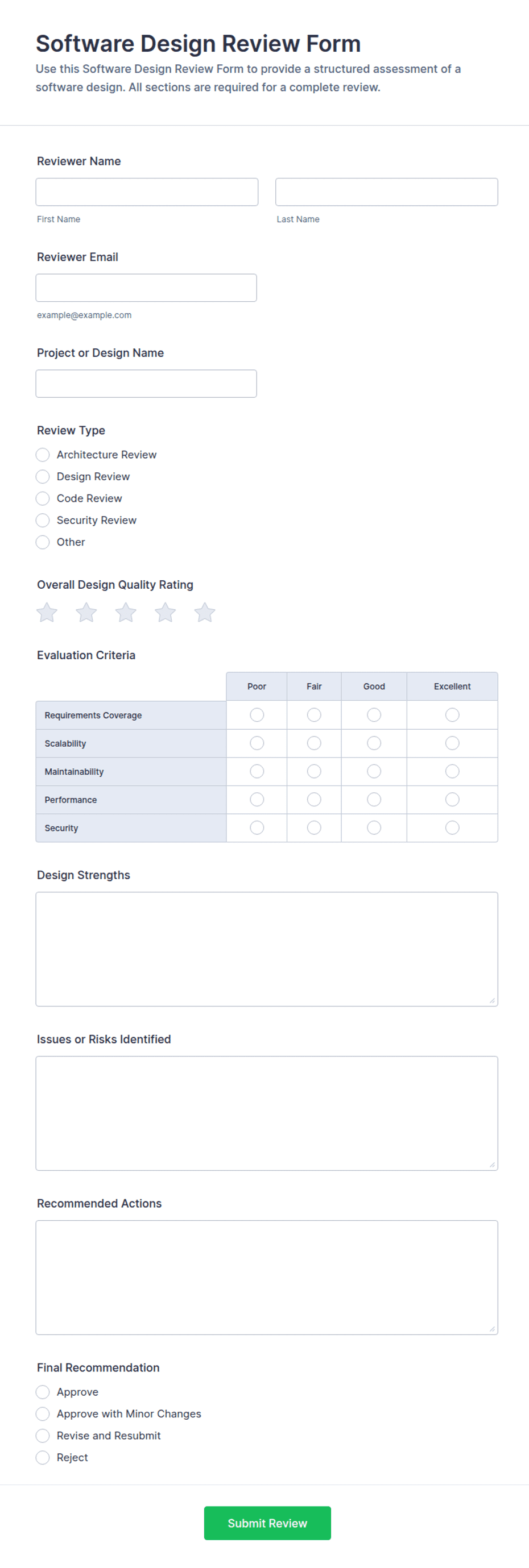
Task: Set rating to four stars
Action: click(x=165, y=612)
